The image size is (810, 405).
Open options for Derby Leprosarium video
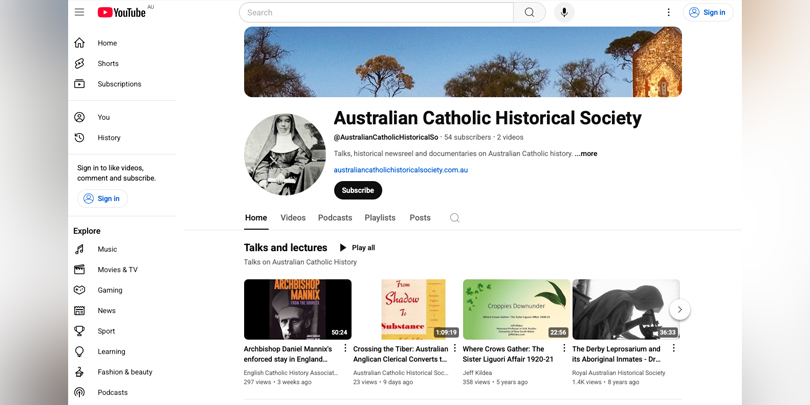pos(674,348)
